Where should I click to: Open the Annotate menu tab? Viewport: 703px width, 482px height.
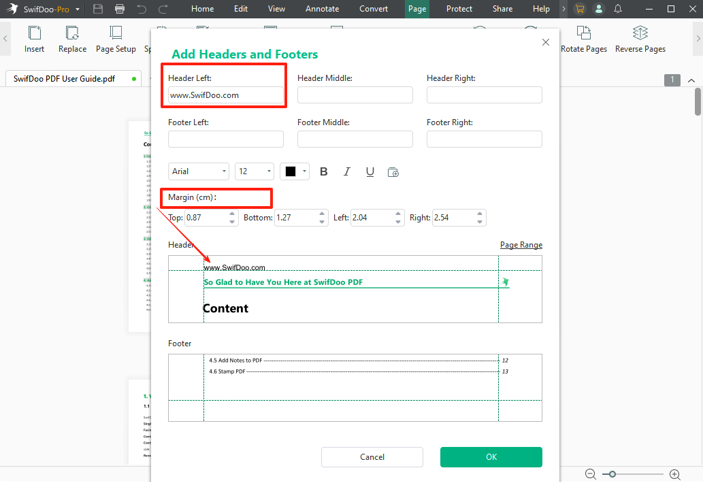coord(322,9)
